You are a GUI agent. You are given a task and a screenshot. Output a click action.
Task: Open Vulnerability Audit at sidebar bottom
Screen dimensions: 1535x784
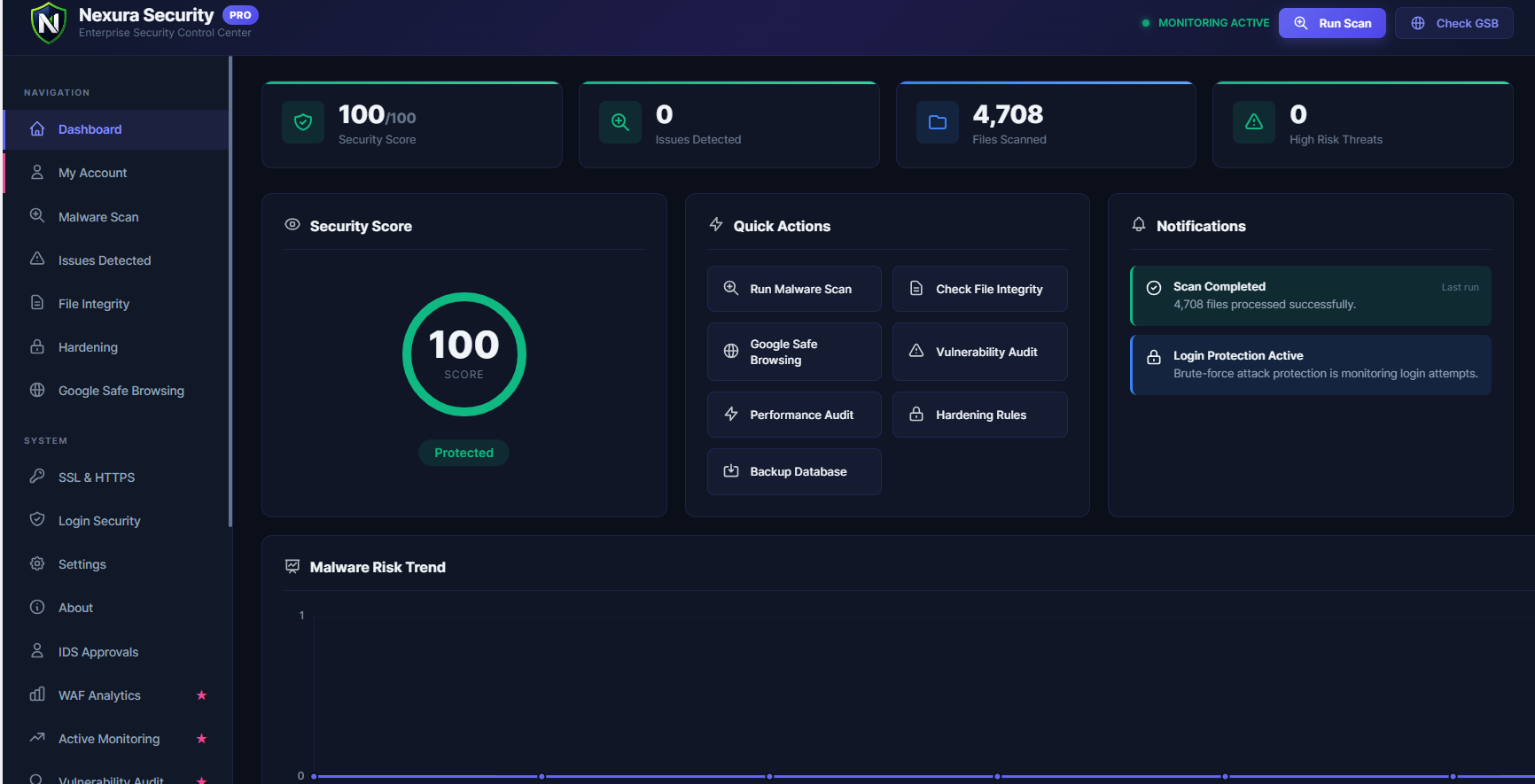116,778
